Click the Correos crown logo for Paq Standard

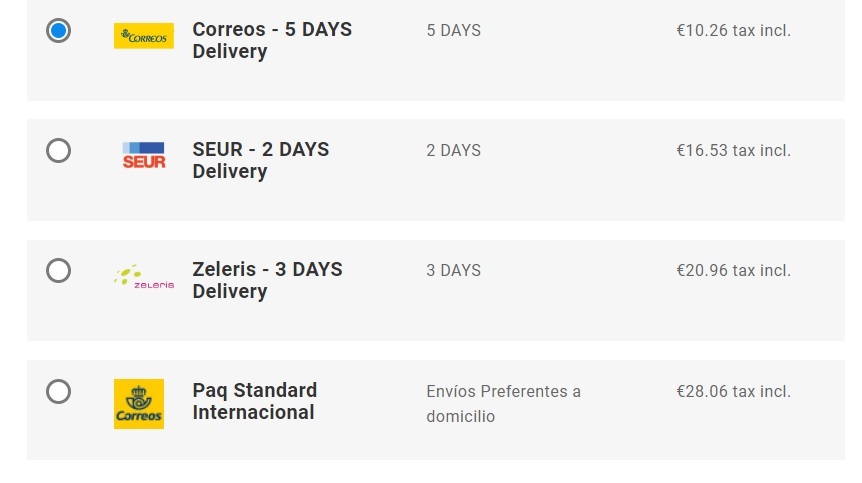pyautogui.click(x=139, y=404)
